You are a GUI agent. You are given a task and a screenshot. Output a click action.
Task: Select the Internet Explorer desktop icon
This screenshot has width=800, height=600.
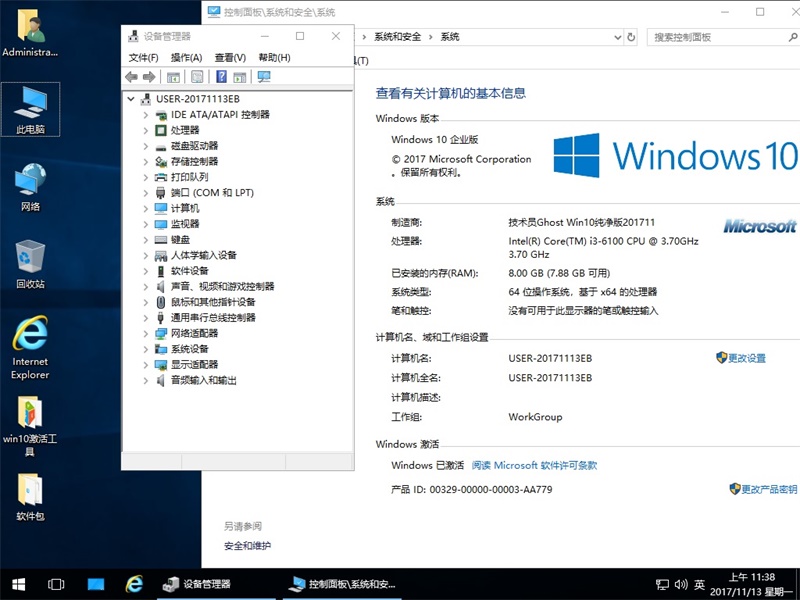pos(30,346)
